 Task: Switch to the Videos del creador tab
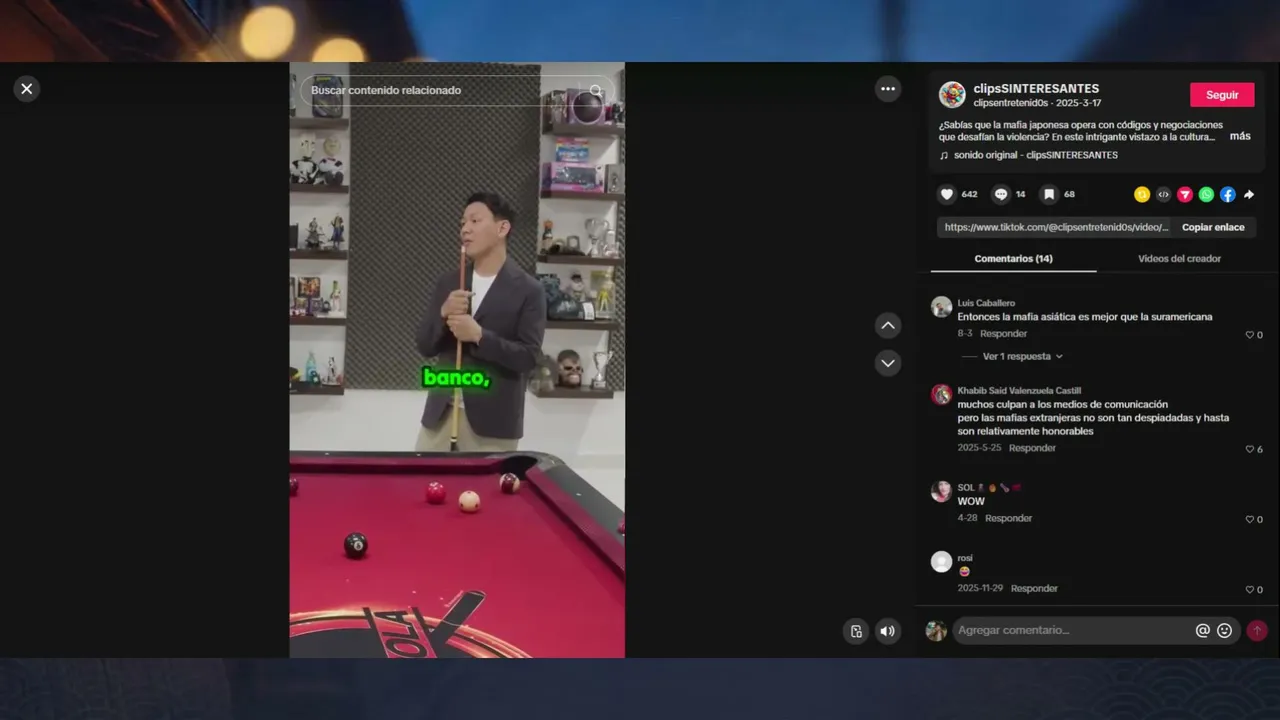(1179, 258)
